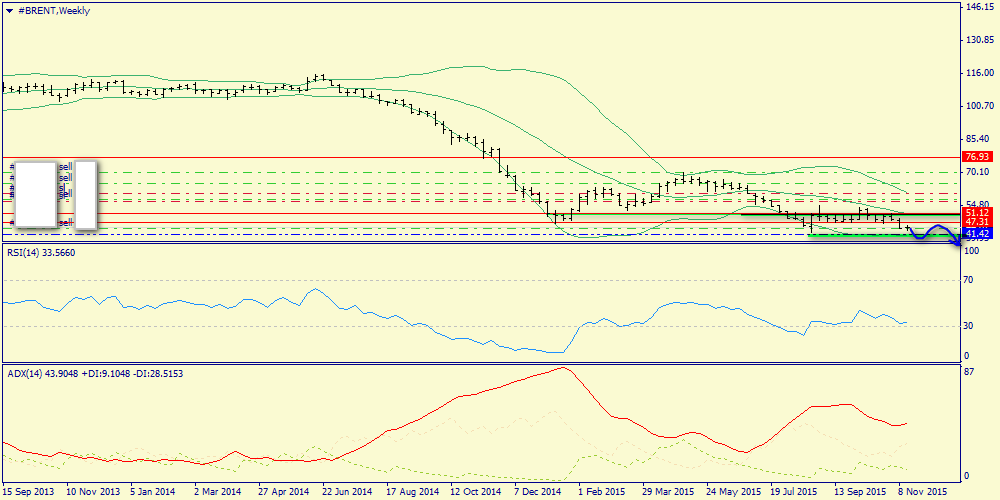Click the 87 value on ADX scale
Screen dimensions: 1000x500
pyautogui.click(x=971, y=371)
